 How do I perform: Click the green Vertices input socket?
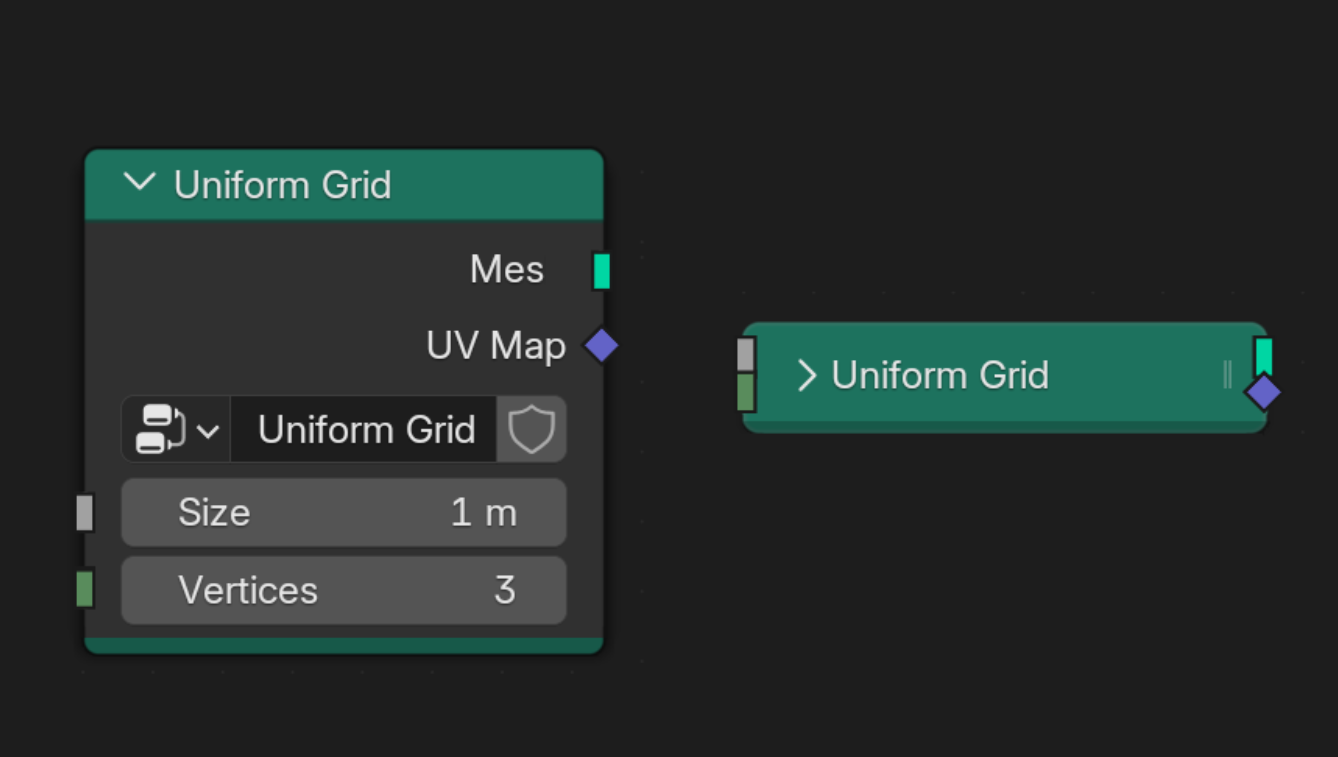[x=85, y=589]
